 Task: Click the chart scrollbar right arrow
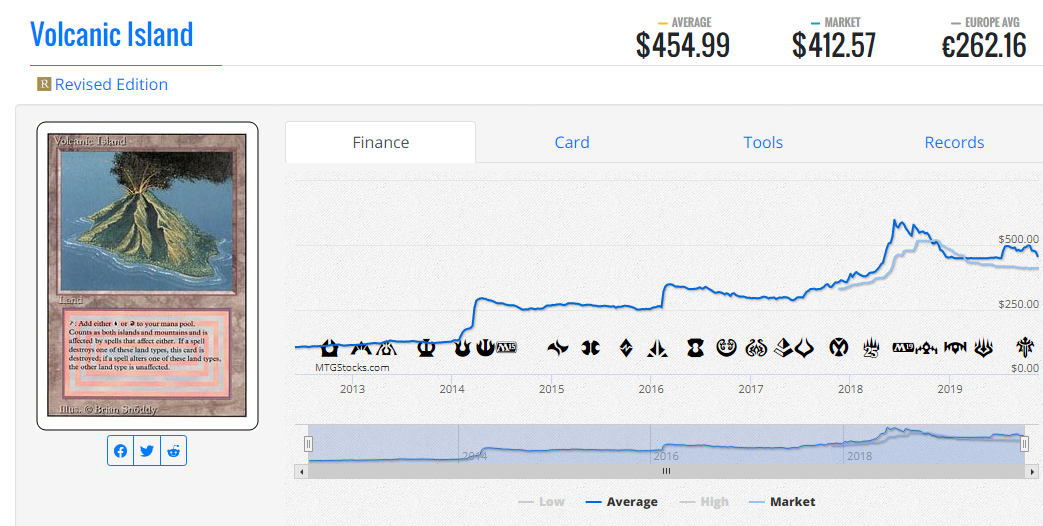1032,471
